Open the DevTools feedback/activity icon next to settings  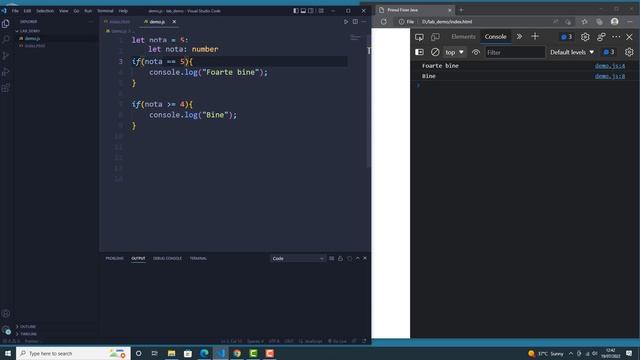point(601,37)
